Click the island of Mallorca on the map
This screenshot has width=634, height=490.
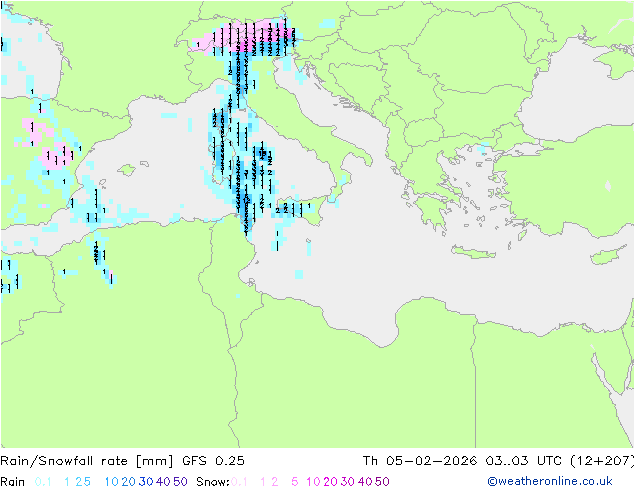[x=127, y=170]
